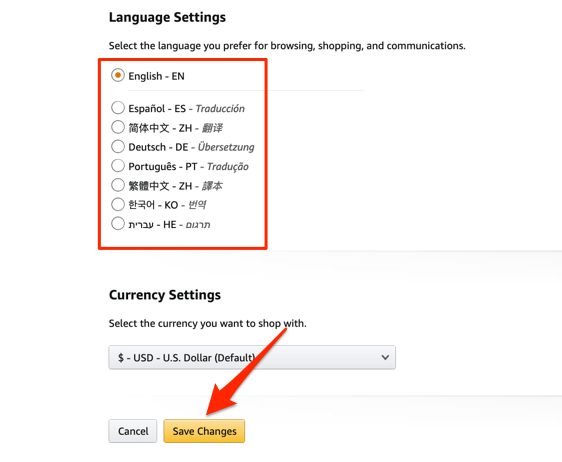The height and width of the screenshot is (462, 562).
Task: Pick the Hebrew - HE radio button
Action: point(118,223)
